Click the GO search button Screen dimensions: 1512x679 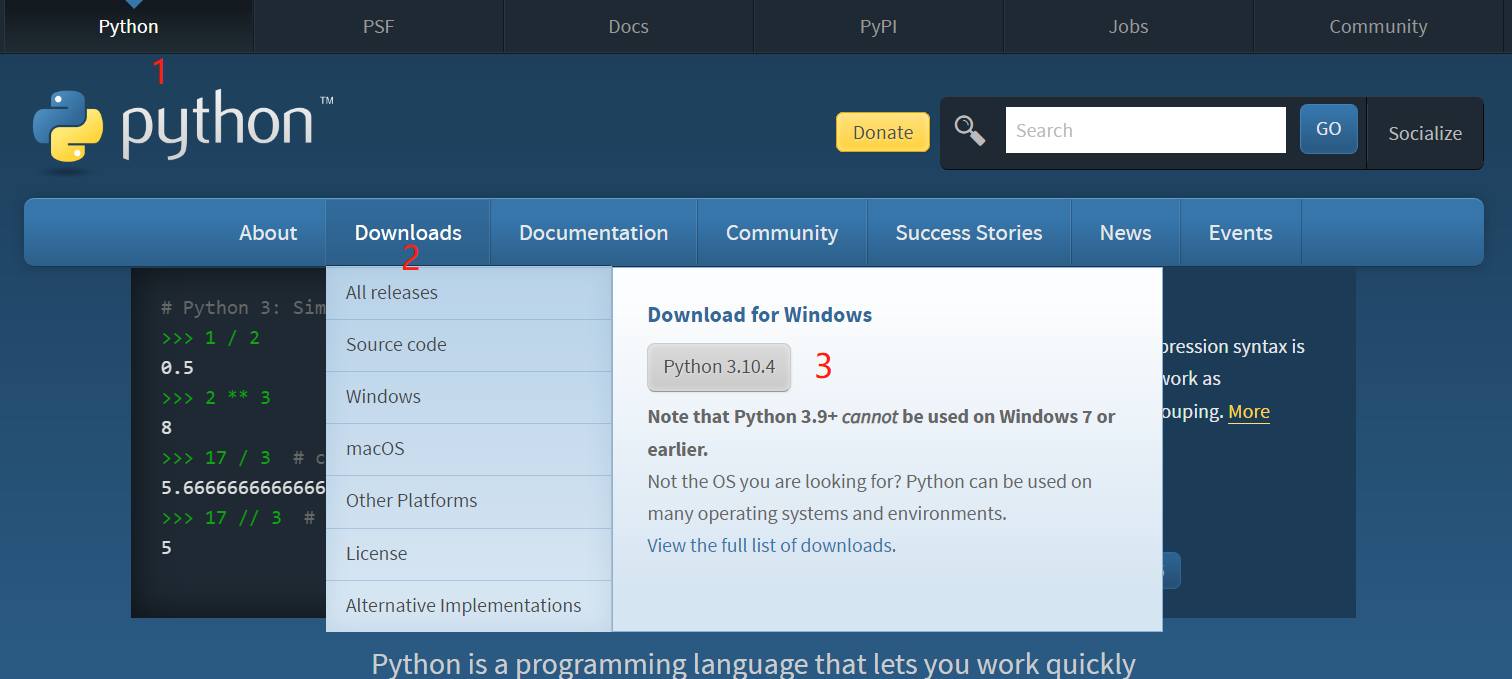(1328, 129)
